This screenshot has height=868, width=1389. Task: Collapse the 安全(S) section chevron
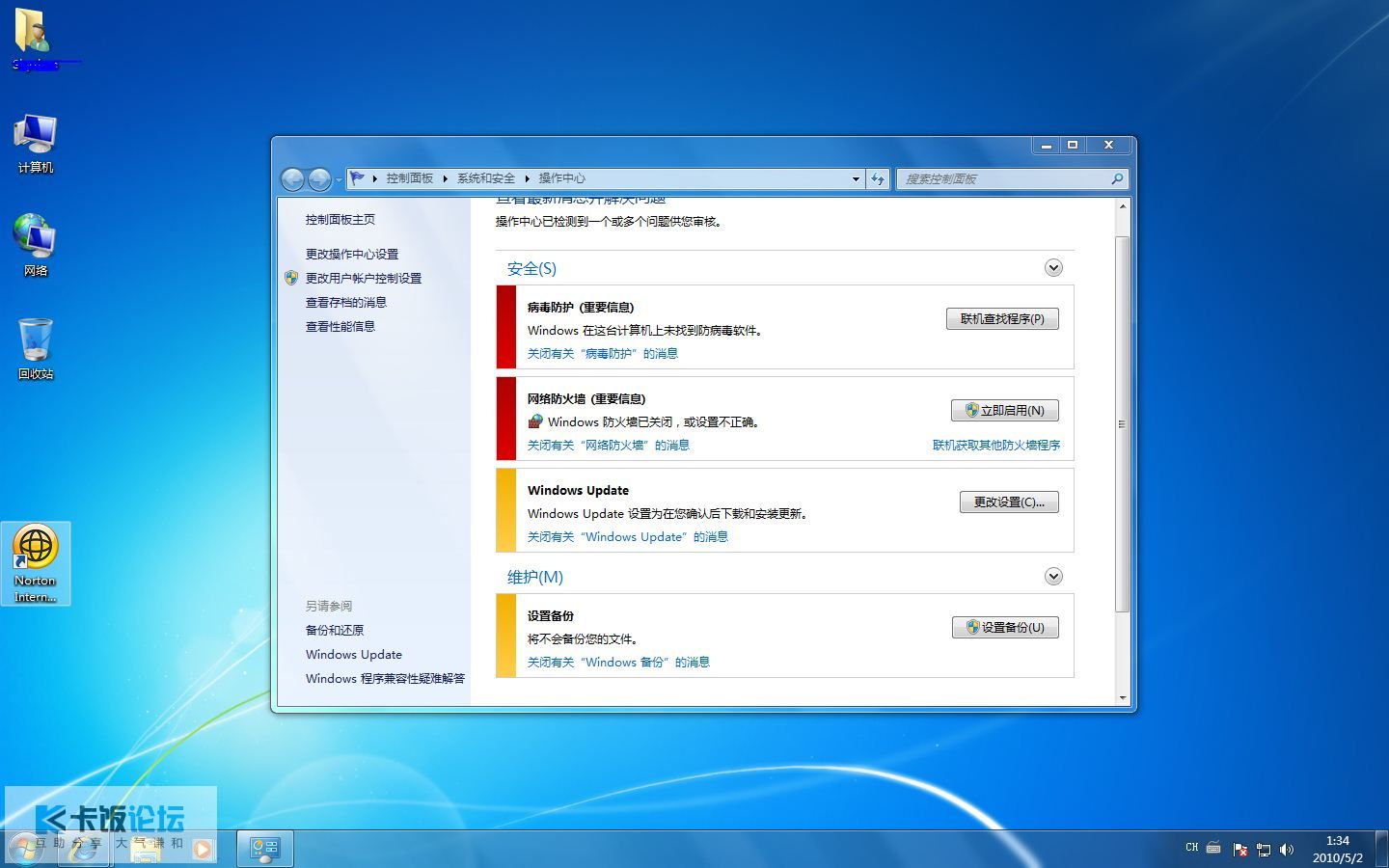point(1053,268)
